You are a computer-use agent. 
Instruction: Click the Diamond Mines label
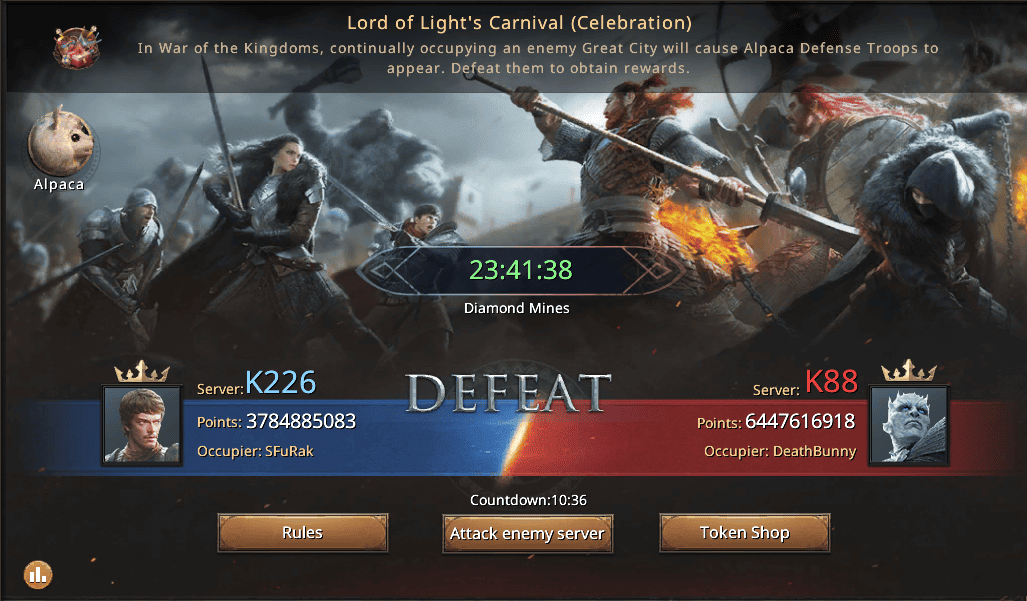coord(517,308)
